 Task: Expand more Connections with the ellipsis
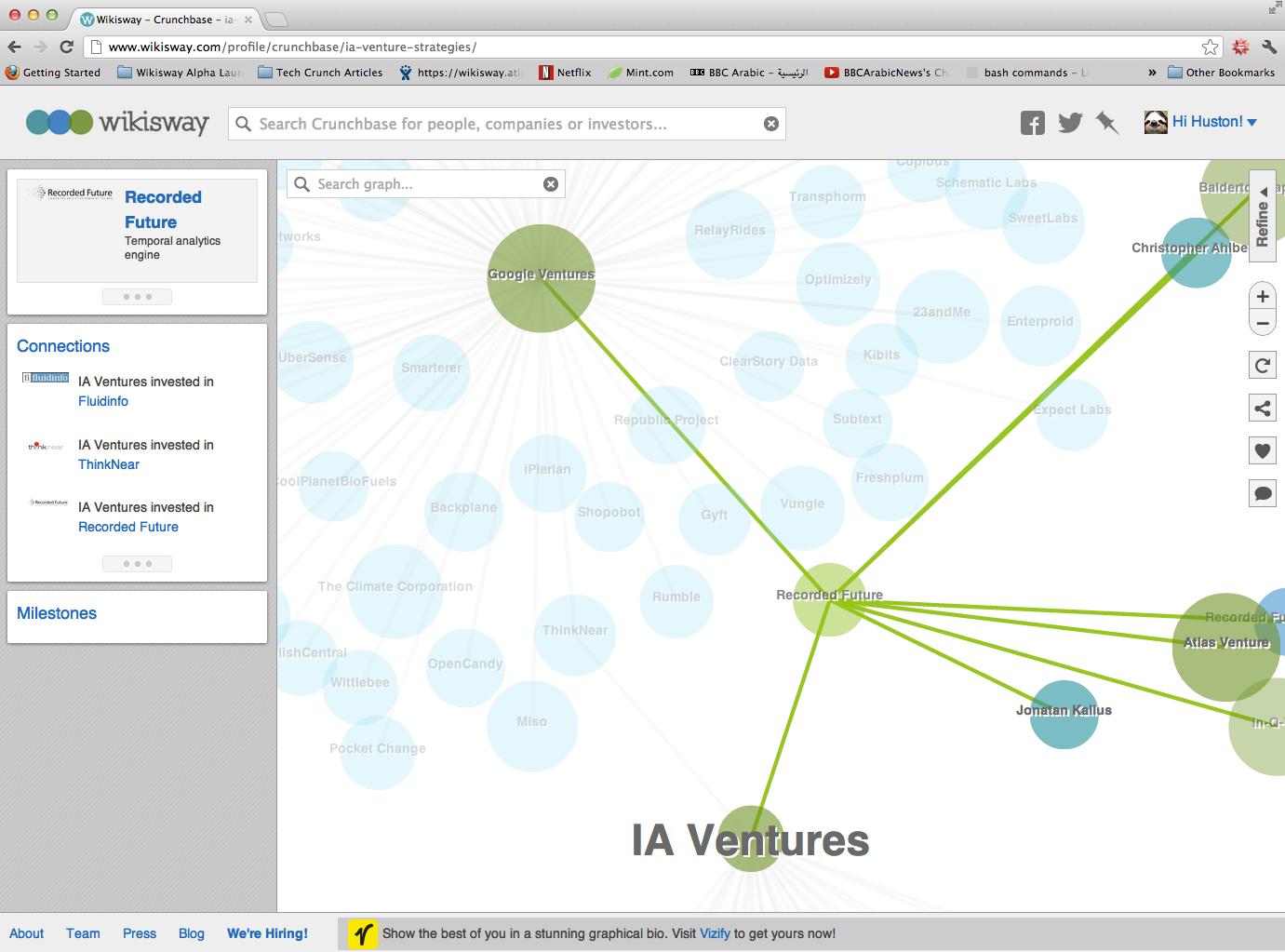(x=138, y=564)
